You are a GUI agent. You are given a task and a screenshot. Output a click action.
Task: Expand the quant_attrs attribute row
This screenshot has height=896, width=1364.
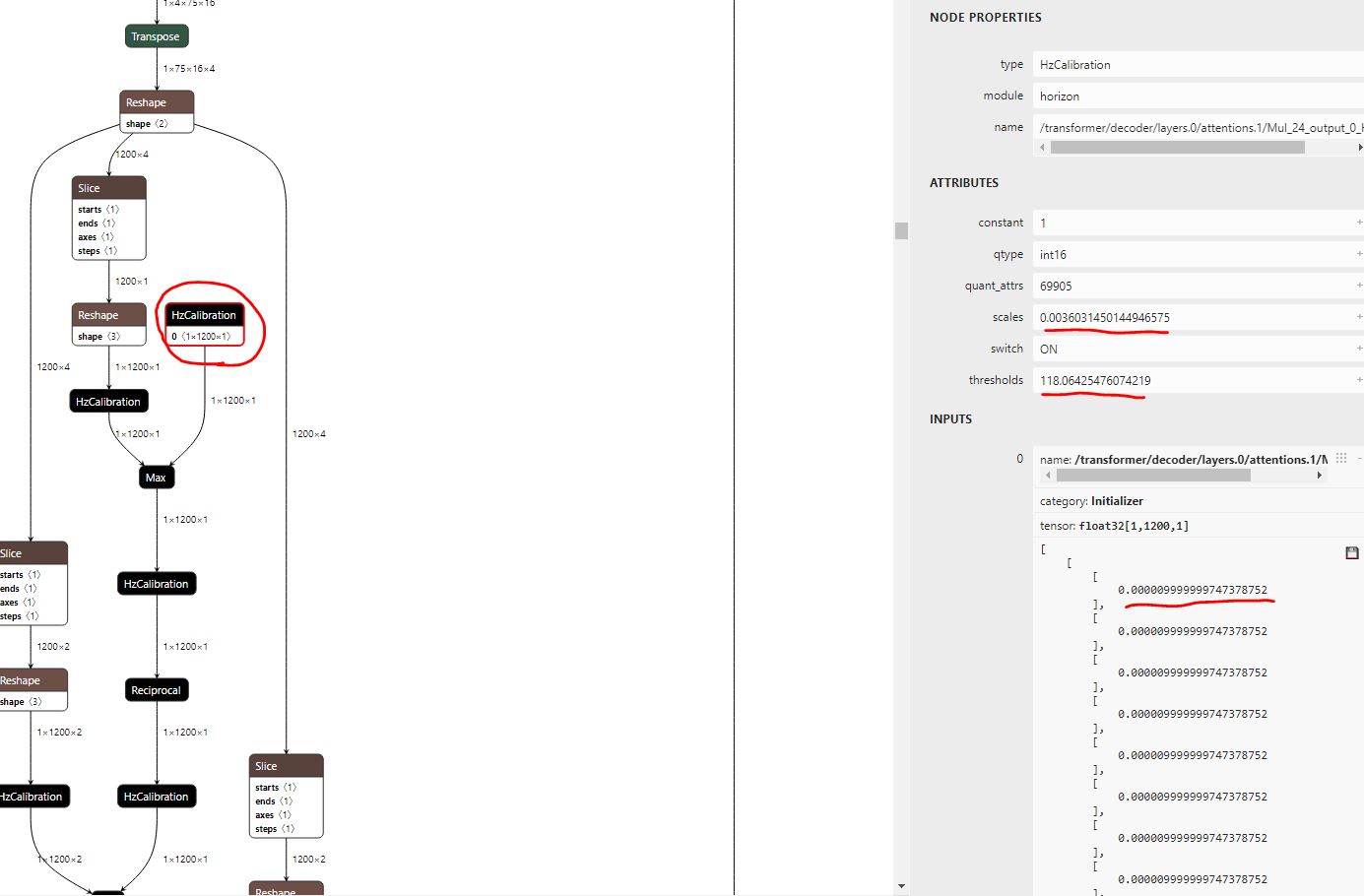coord(1359,286)
